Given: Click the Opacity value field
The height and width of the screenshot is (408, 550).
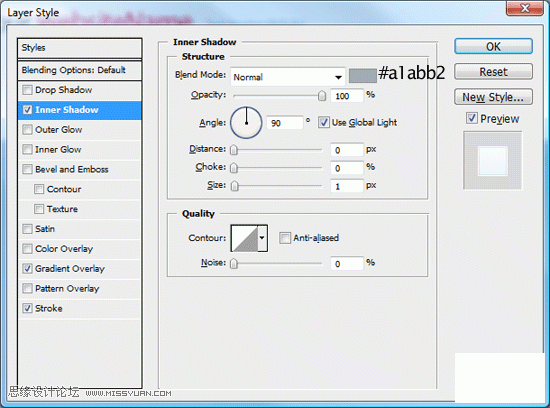Looking at the screenshot, I should tap(347, 96).
